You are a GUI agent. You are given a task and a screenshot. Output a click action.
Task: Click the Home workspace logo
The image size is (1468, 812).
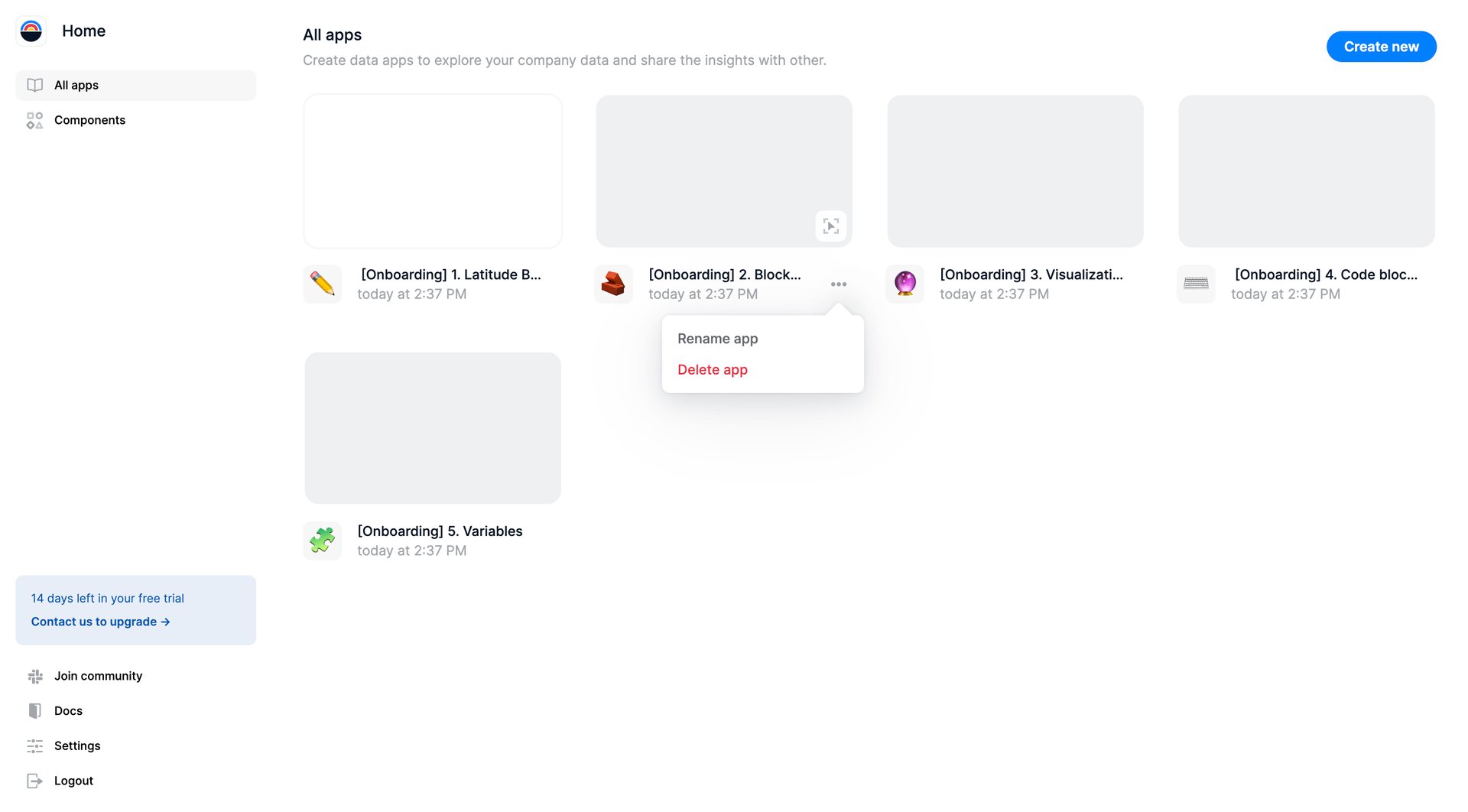(x=31, y=31)
